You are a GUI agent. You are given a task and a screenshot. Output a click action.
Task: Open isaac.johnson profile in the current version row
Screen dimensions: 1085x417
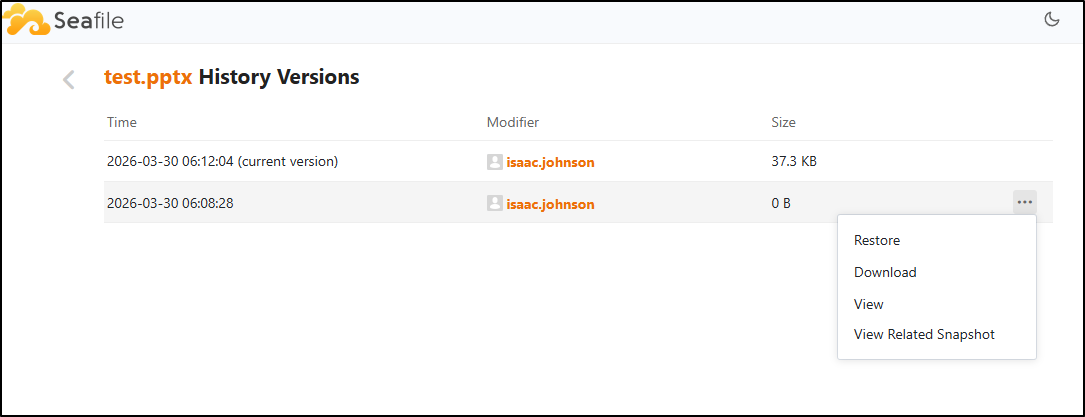point(550,162)
